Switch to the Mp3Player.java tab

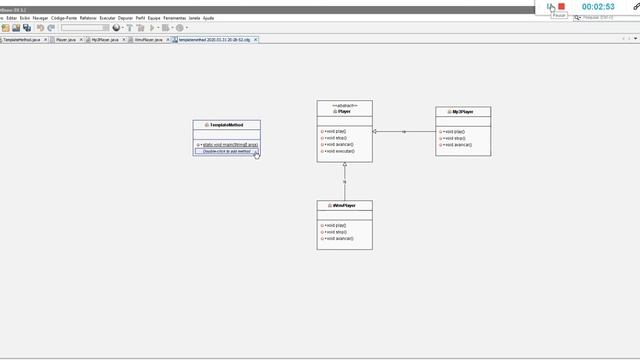104,40
